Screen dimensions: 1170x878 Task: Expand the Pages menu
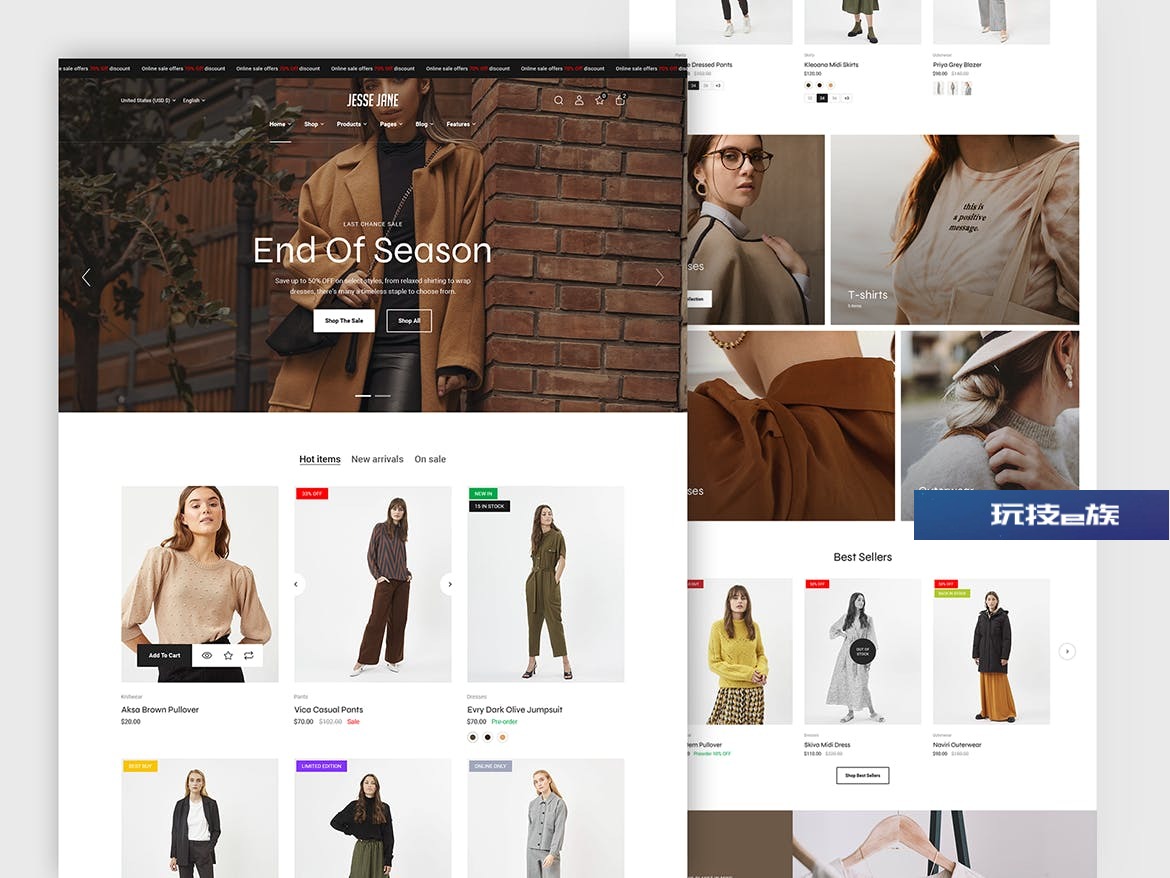point(391,124)
